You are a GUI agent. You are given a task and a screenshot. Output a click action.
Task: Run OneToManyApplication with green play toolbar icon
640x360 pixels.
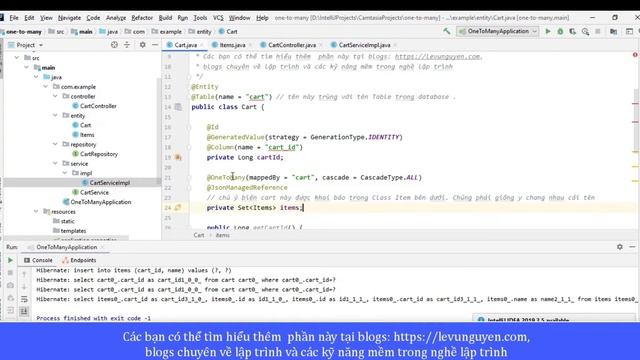click(x=548, y=31)
